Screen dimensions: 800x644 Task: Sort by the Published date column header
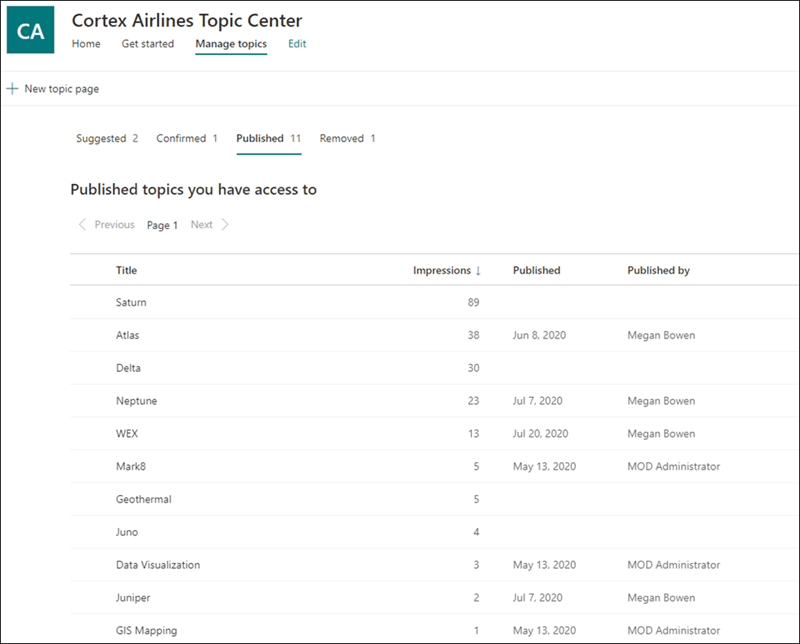point(536,270)
